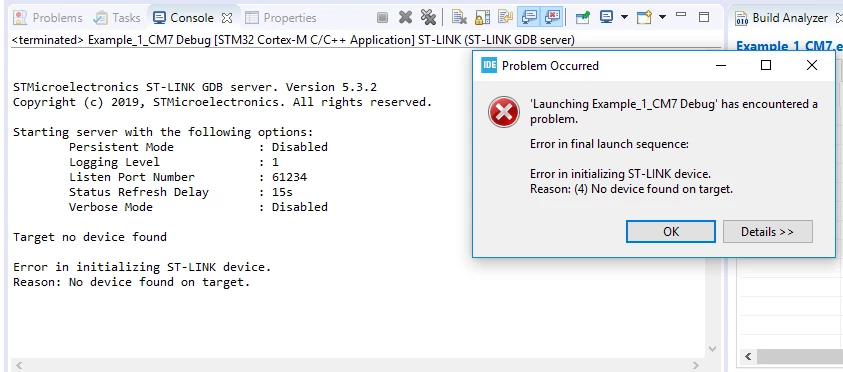Viewport: 843px width, 372px height.
Task: Switch to the Build Analyzer tab
Action: point(782,18)
